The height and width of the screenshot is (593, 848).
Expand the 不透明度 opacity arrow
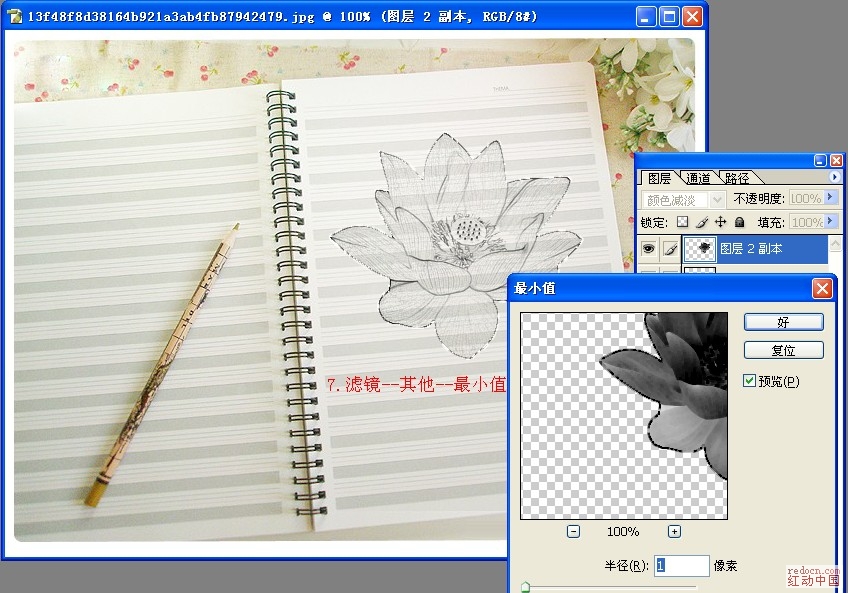coord(830,198)
